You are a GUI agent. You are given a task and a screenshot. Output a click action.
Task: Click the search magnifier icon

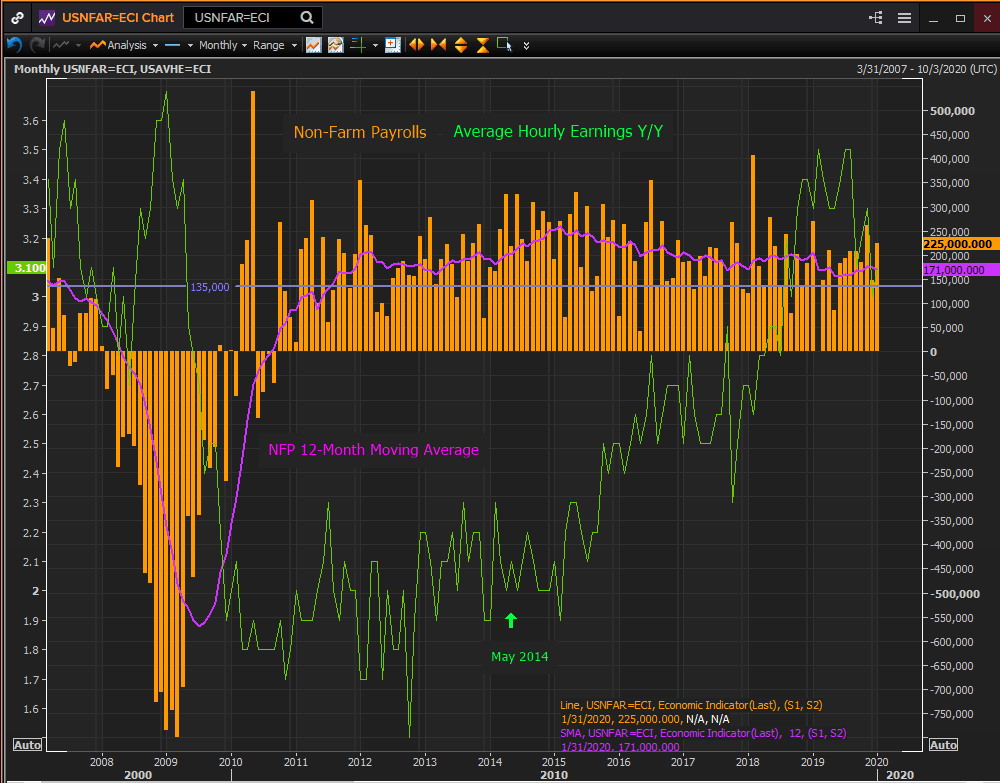click(306, 18)
